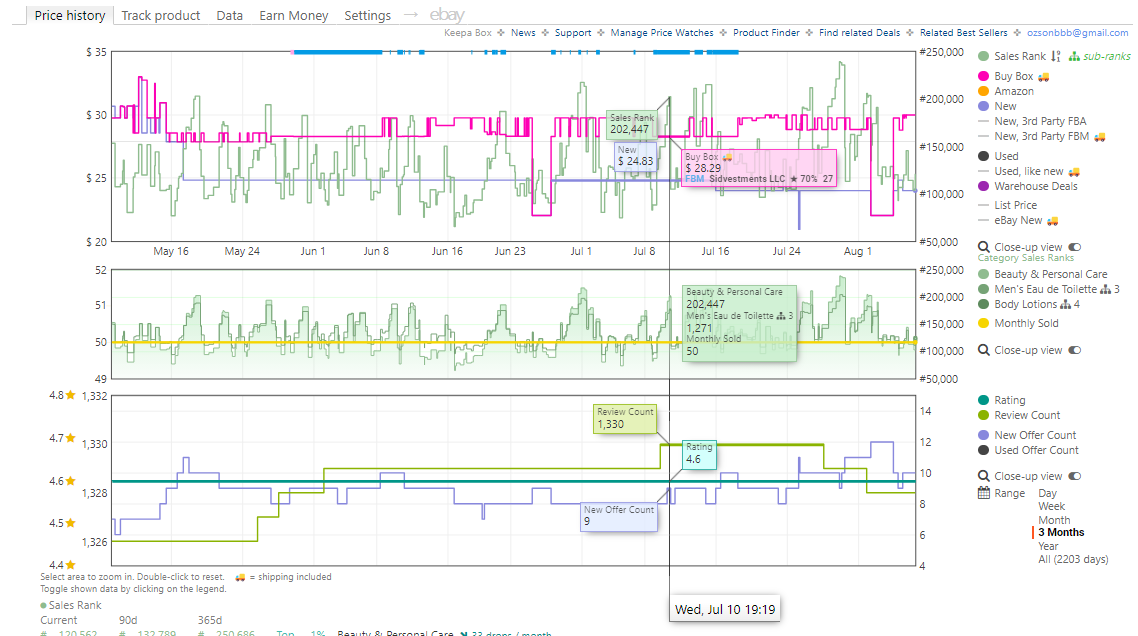1138x636 pixels.
Task: Switch on Close-up view for the price chart
Action: (x=1075, y=247)
